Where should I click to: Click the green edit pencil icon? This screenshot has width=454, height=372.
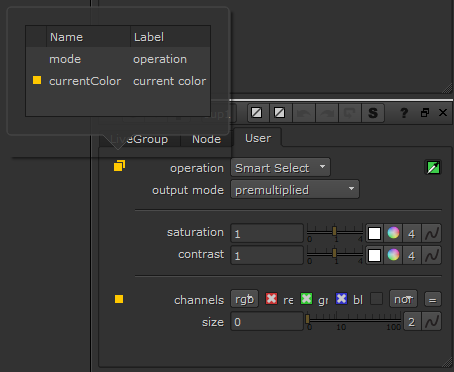pos(433,167)
